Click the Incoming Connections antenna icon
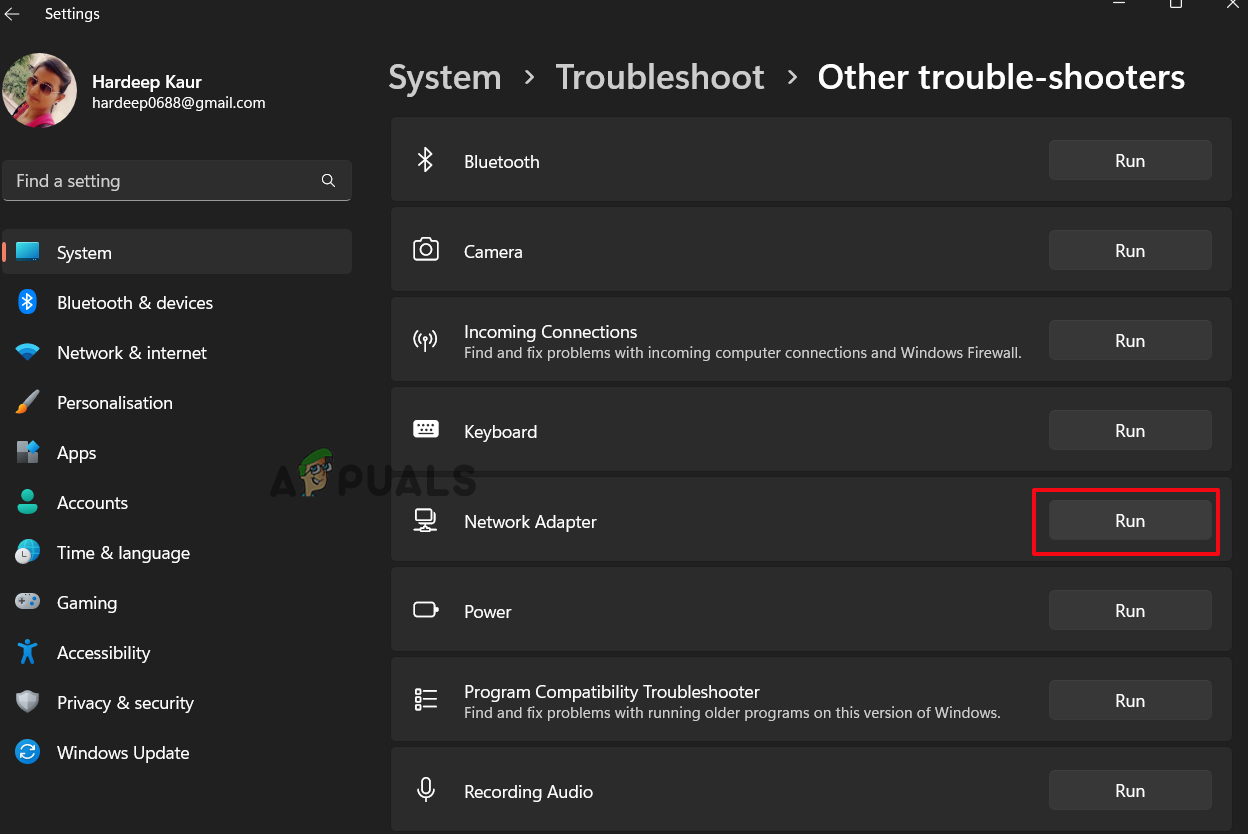 pos(426,340)
